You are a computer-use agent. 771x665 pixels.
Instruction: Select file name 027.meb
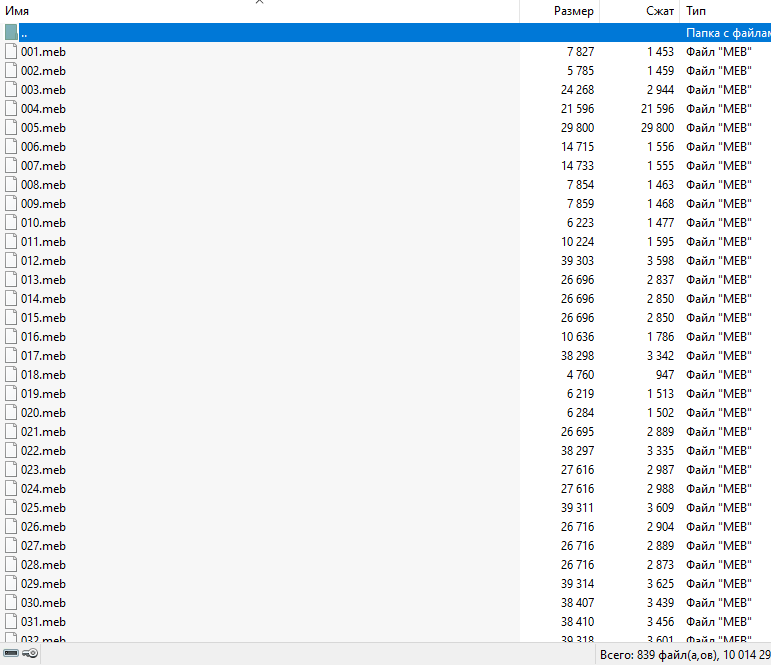pos(43,546)
